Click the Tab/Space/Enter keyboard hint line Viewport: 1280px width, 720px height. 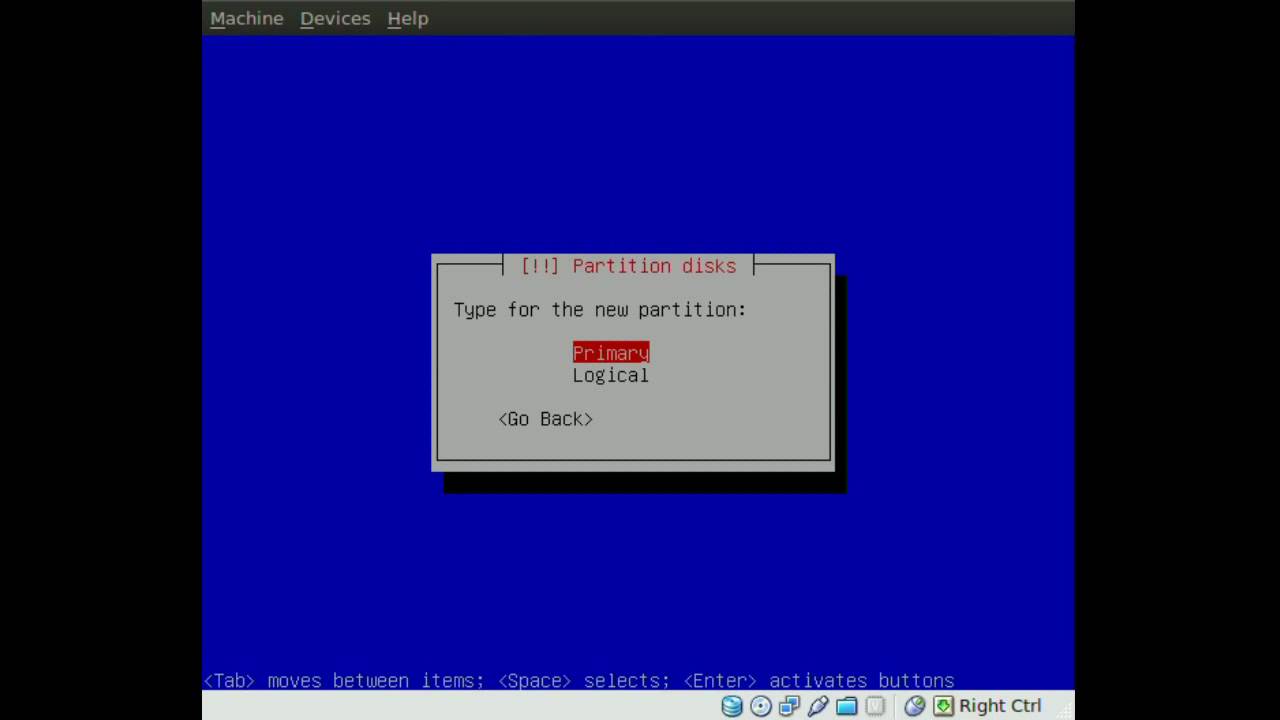[579, 681]
